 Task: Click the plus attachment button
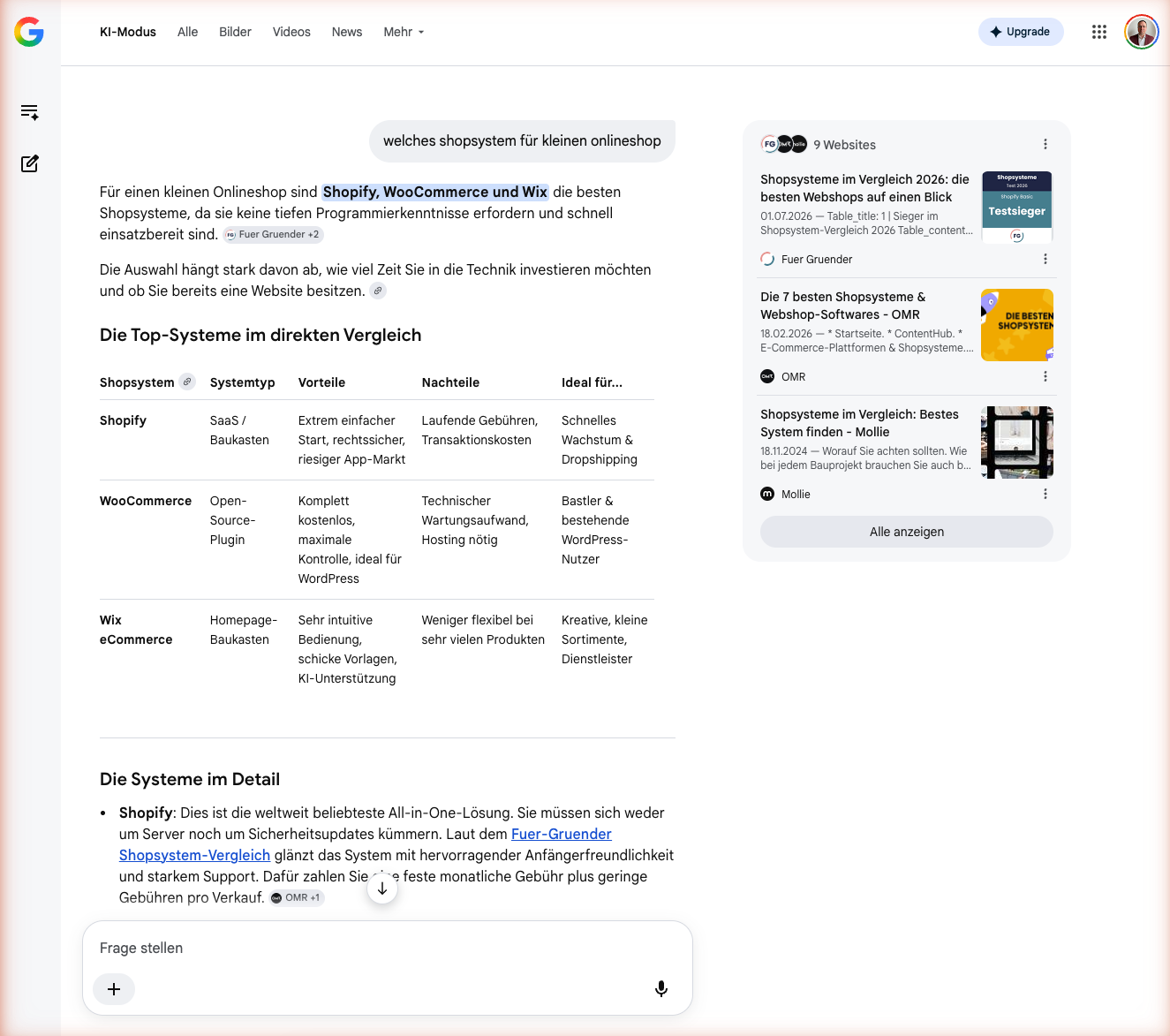114,989
